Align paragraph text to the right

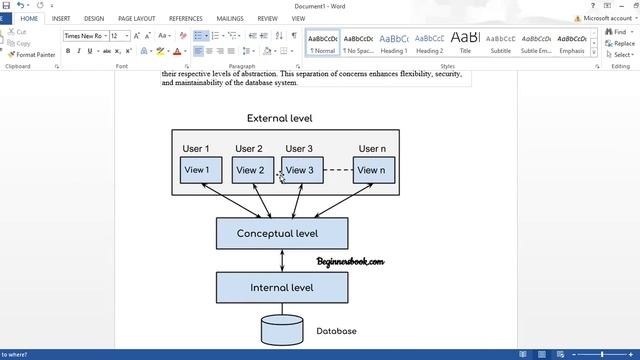pyautogui.click(x=220, y=51)
